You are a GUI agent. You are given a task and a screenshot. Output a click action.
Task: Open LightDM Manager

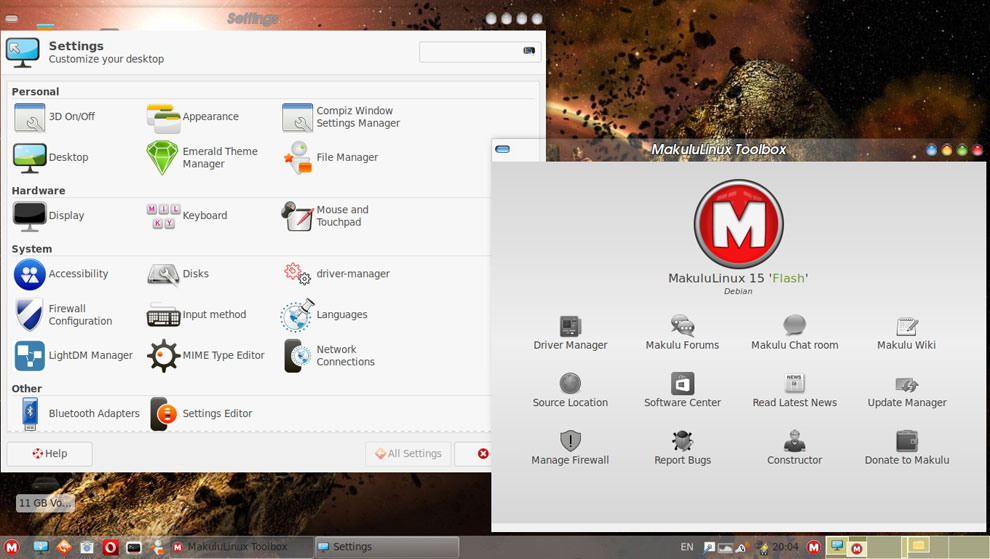[x=74, y=356]
